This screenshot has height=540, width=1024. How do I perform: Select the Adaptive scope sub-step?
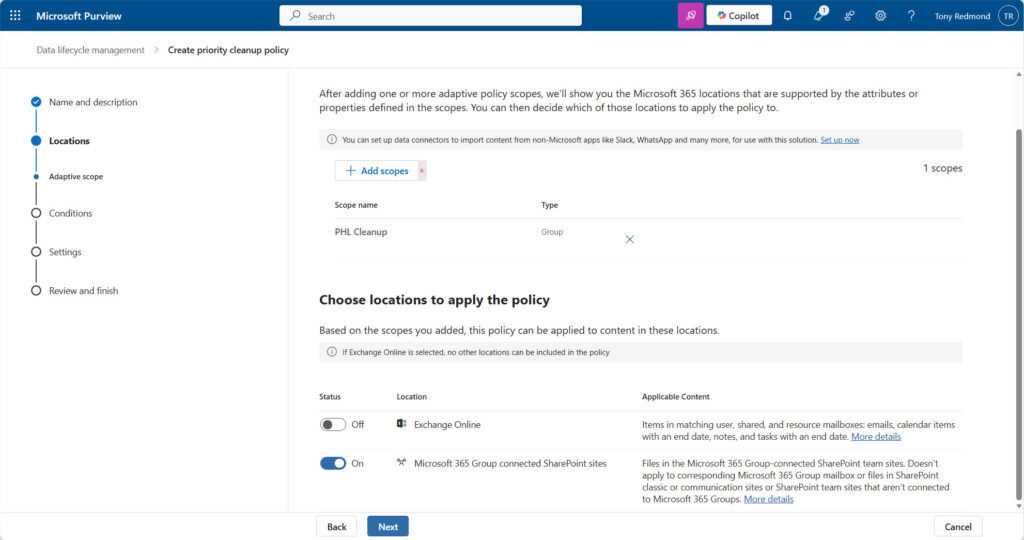point(76,176)
